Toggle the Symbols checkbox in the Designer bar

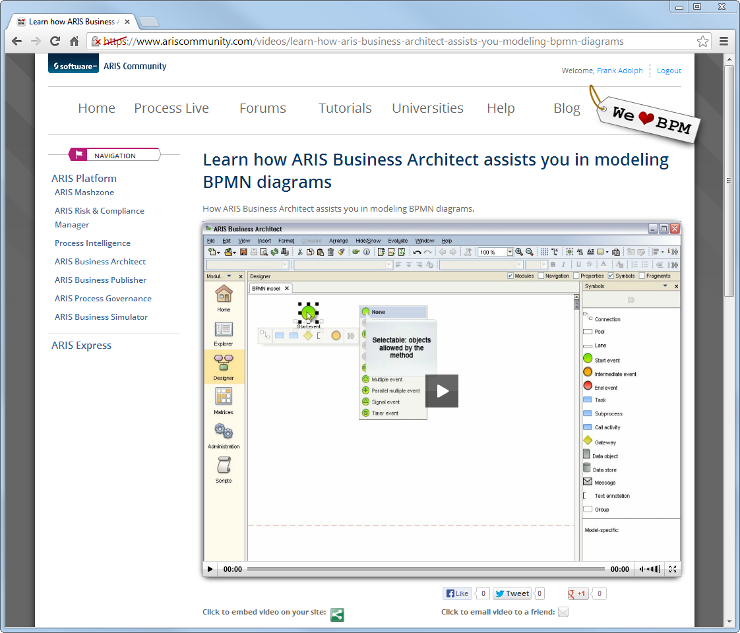[611, 276]
